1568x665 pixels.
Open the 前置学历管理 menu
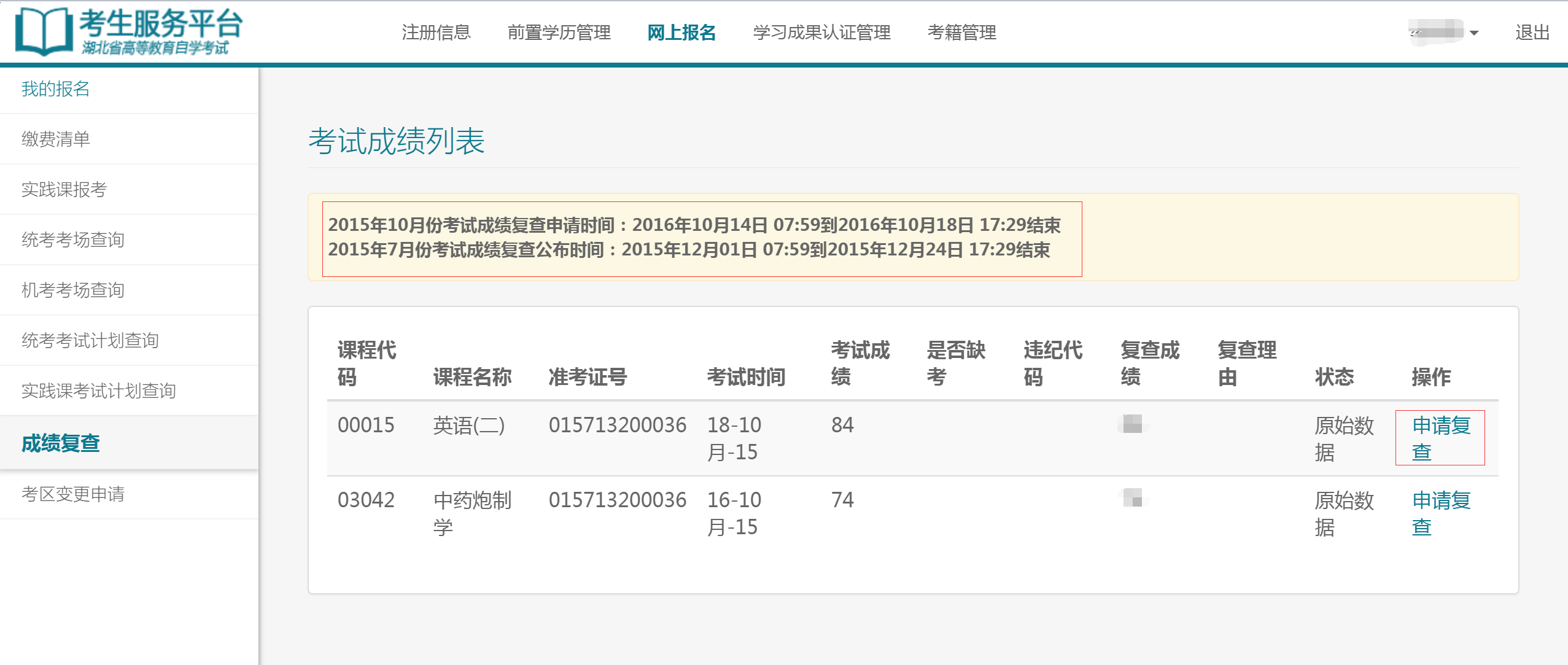tap(559, 33)
